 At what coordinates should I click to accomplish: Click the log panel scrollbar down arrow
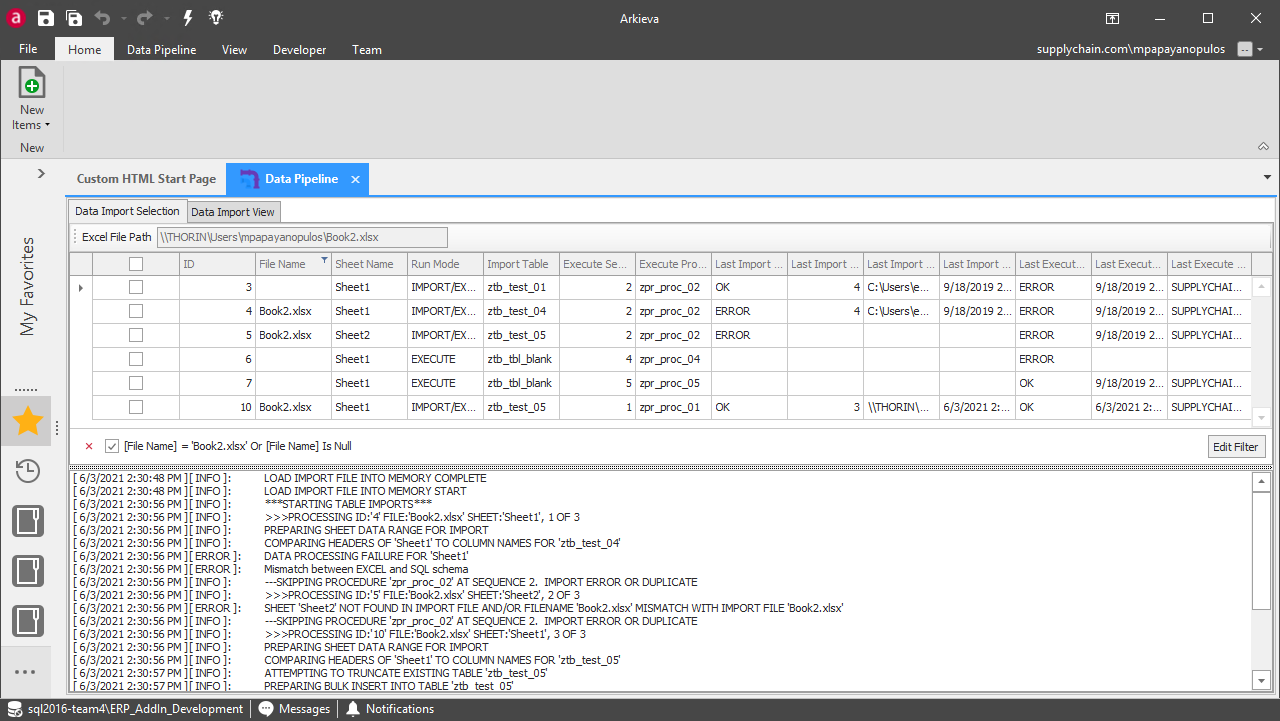coord(1261,680)
